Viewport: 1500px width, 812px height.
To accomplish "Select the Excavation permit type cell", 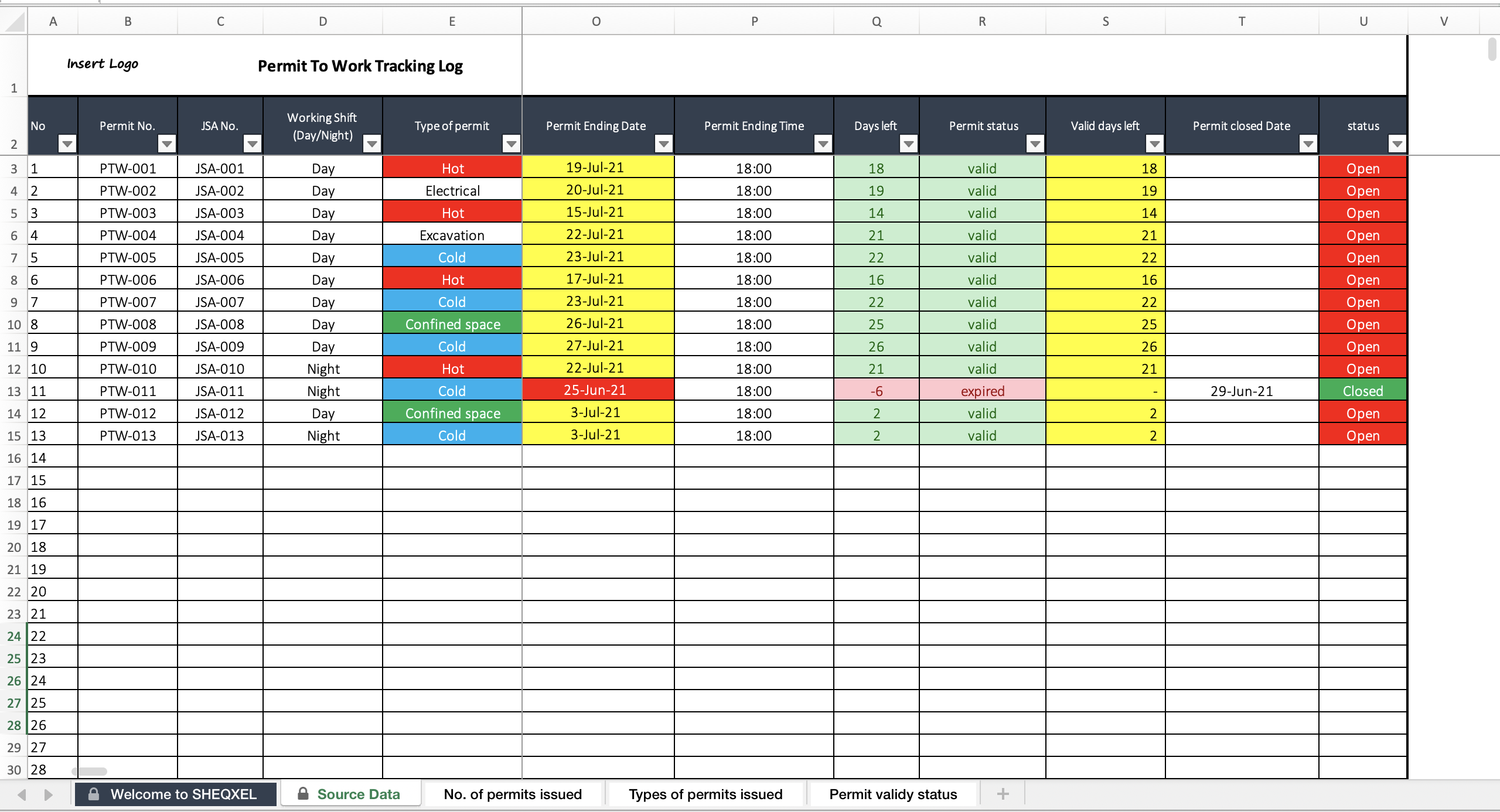I will [452, 236].
